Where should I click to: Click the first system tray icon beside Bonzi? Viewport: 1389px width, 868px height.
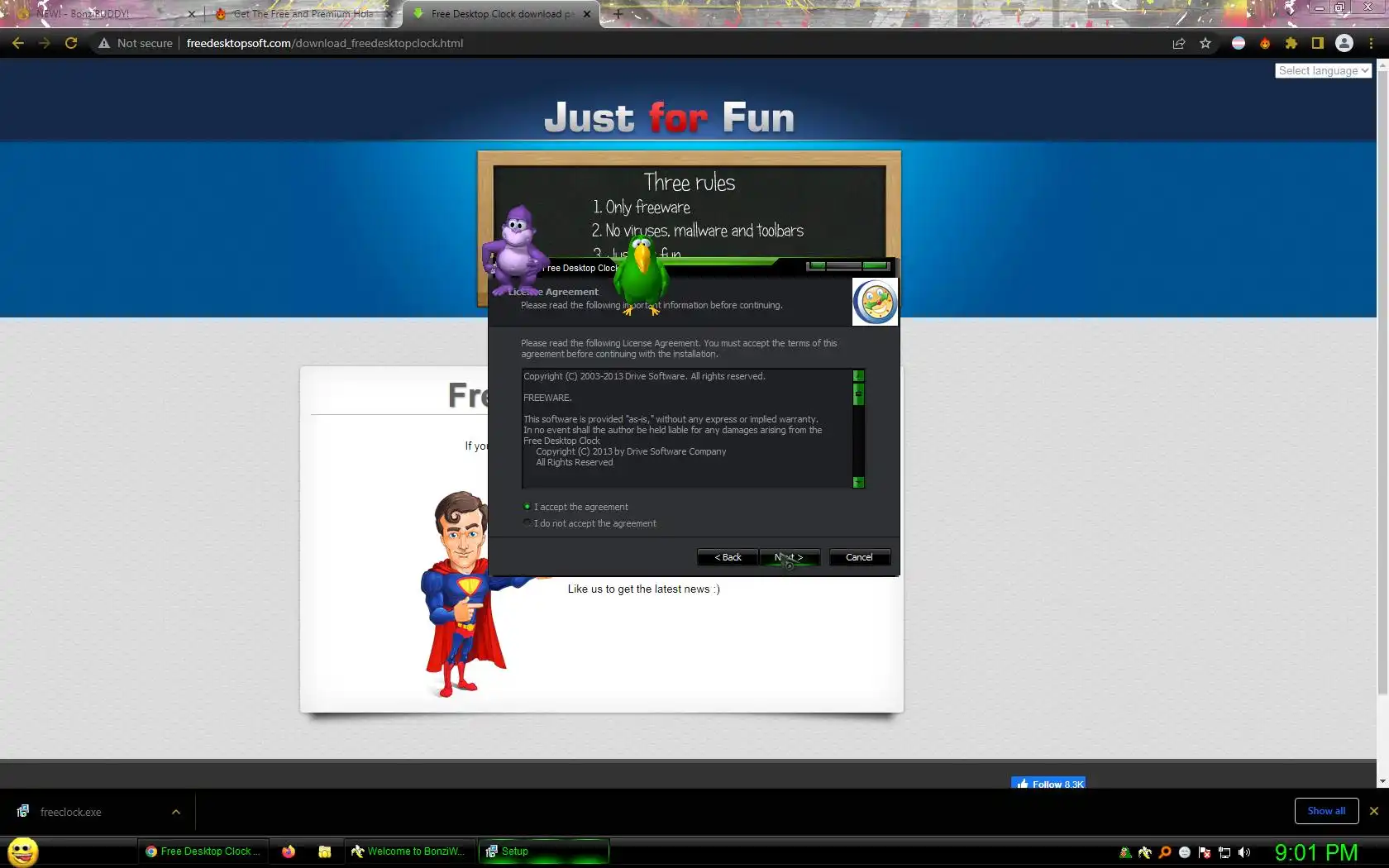click(x=1125, y=852)
